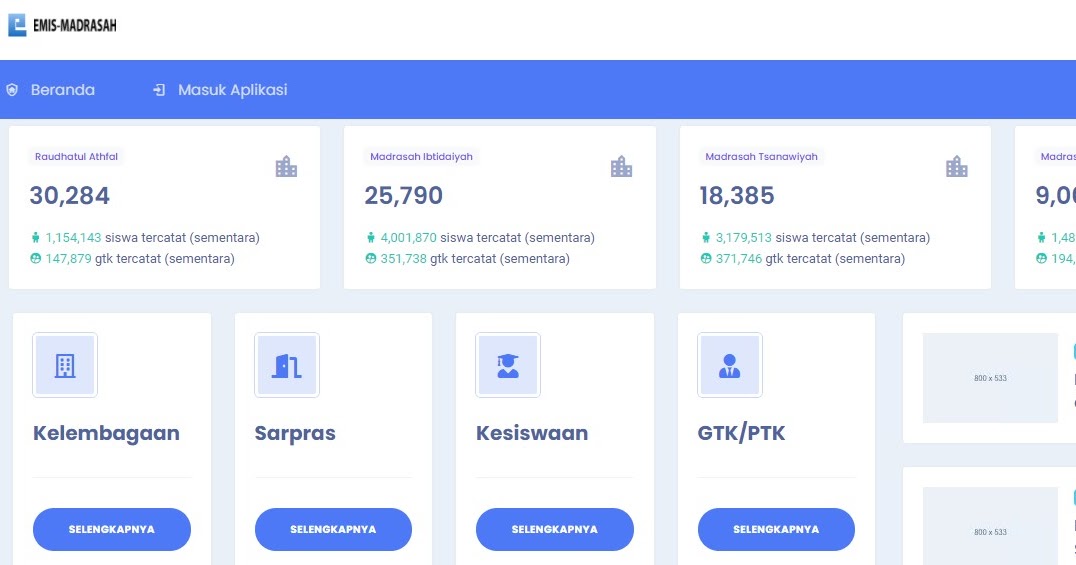This screenshot has width=1076, height=565.
Task: Click the lower 800 x 533 placeholder thumbnail
Action: tap(990, 526)
